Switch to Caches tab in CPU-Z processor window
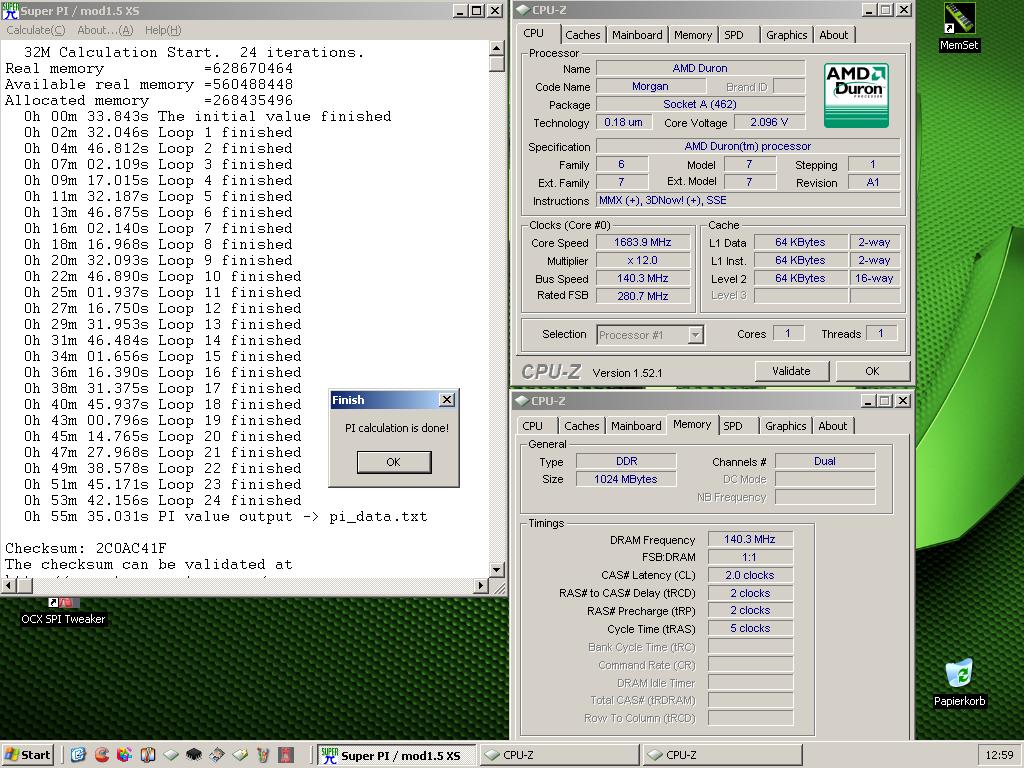1024x768 pixels. point(583,35)
